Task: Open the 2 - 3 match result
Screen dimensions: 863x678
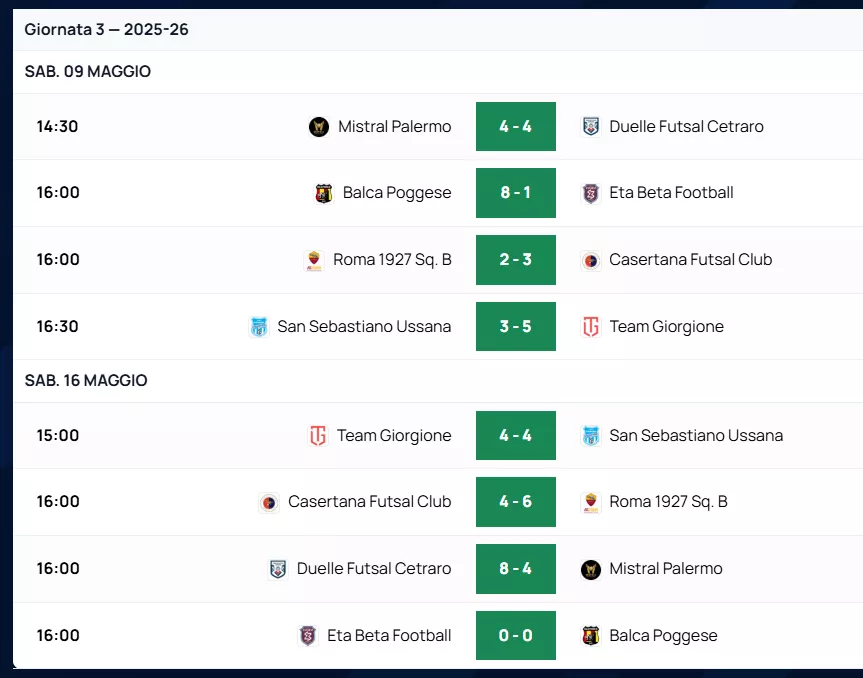Action: tap(516, 260)
